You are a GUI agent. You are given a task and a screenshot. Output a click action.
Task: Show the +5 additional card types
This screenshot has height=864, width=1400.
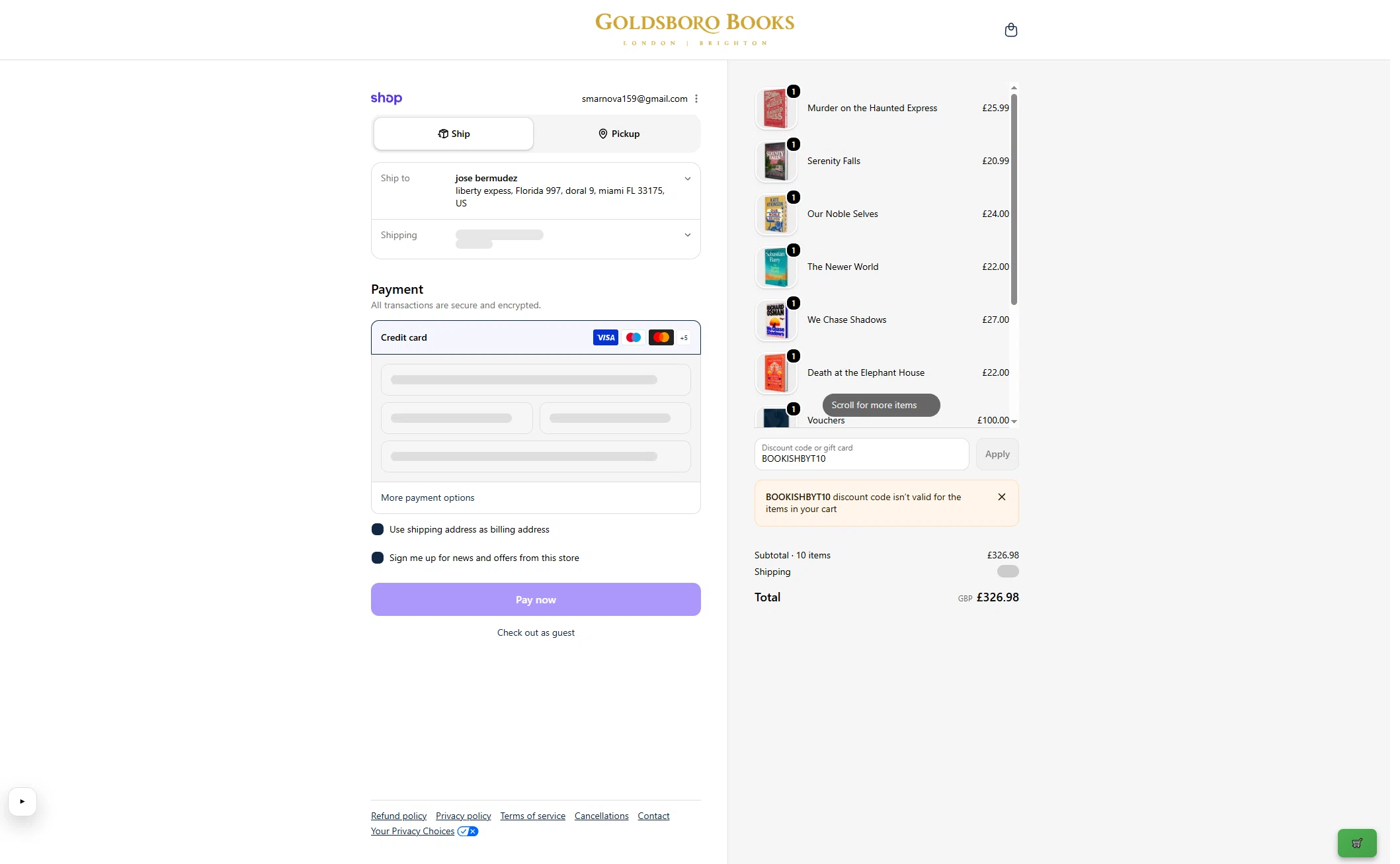(x=684, y=337)
